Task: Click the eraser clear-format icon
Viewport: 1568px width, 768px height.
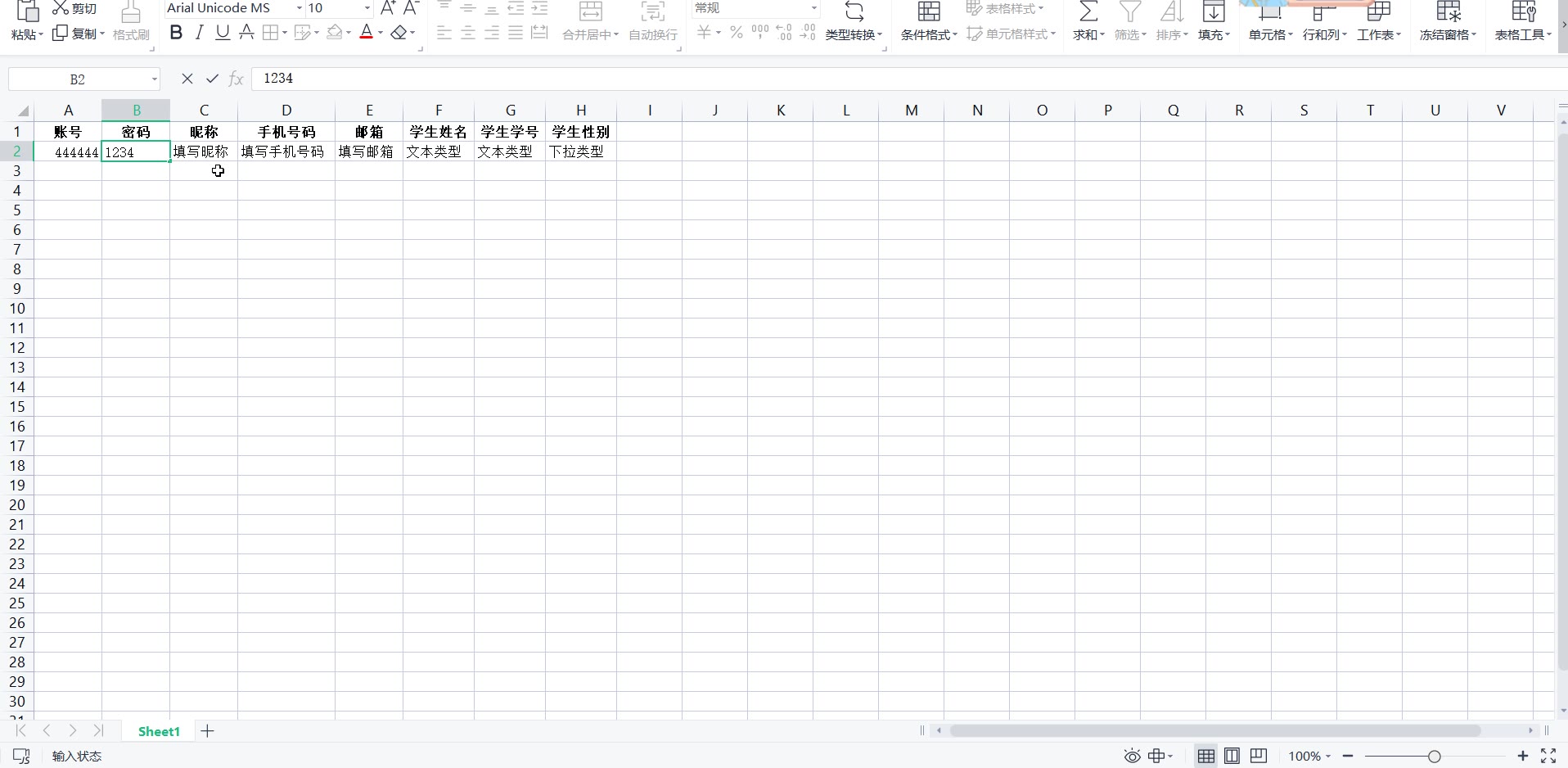Action: [x=399, y=33]
